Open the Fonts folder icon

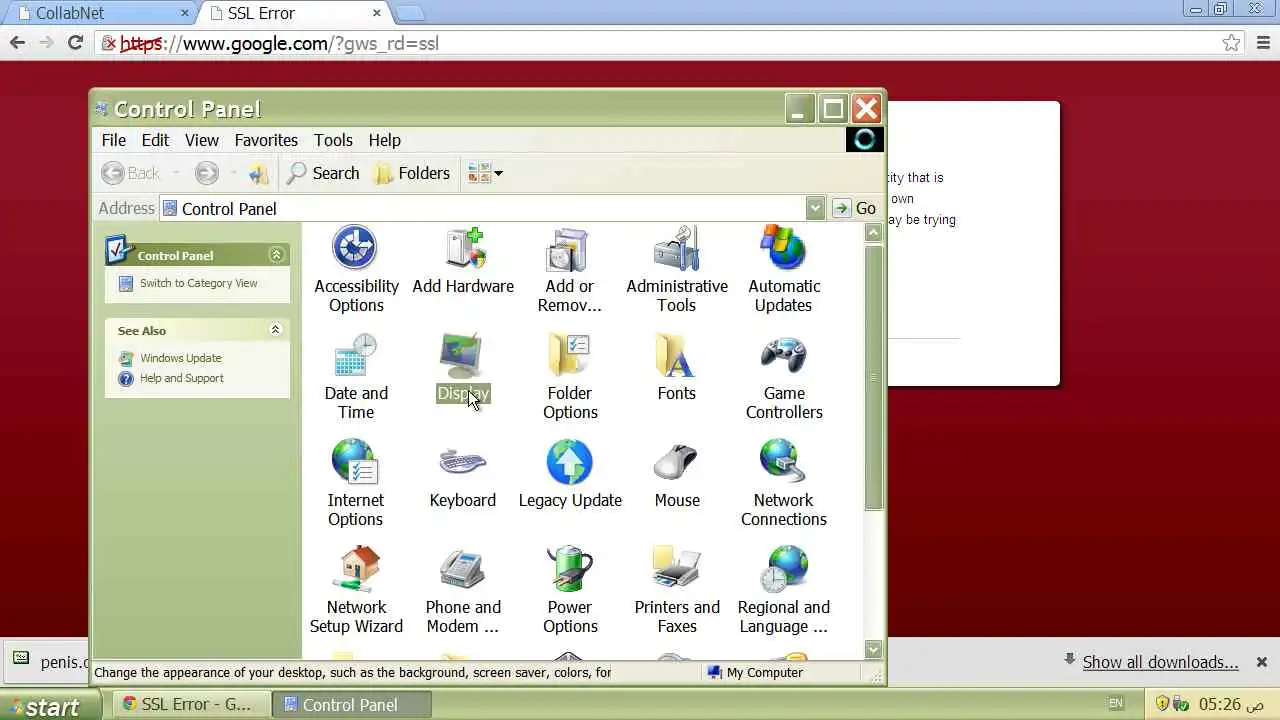tap(676, 368)
